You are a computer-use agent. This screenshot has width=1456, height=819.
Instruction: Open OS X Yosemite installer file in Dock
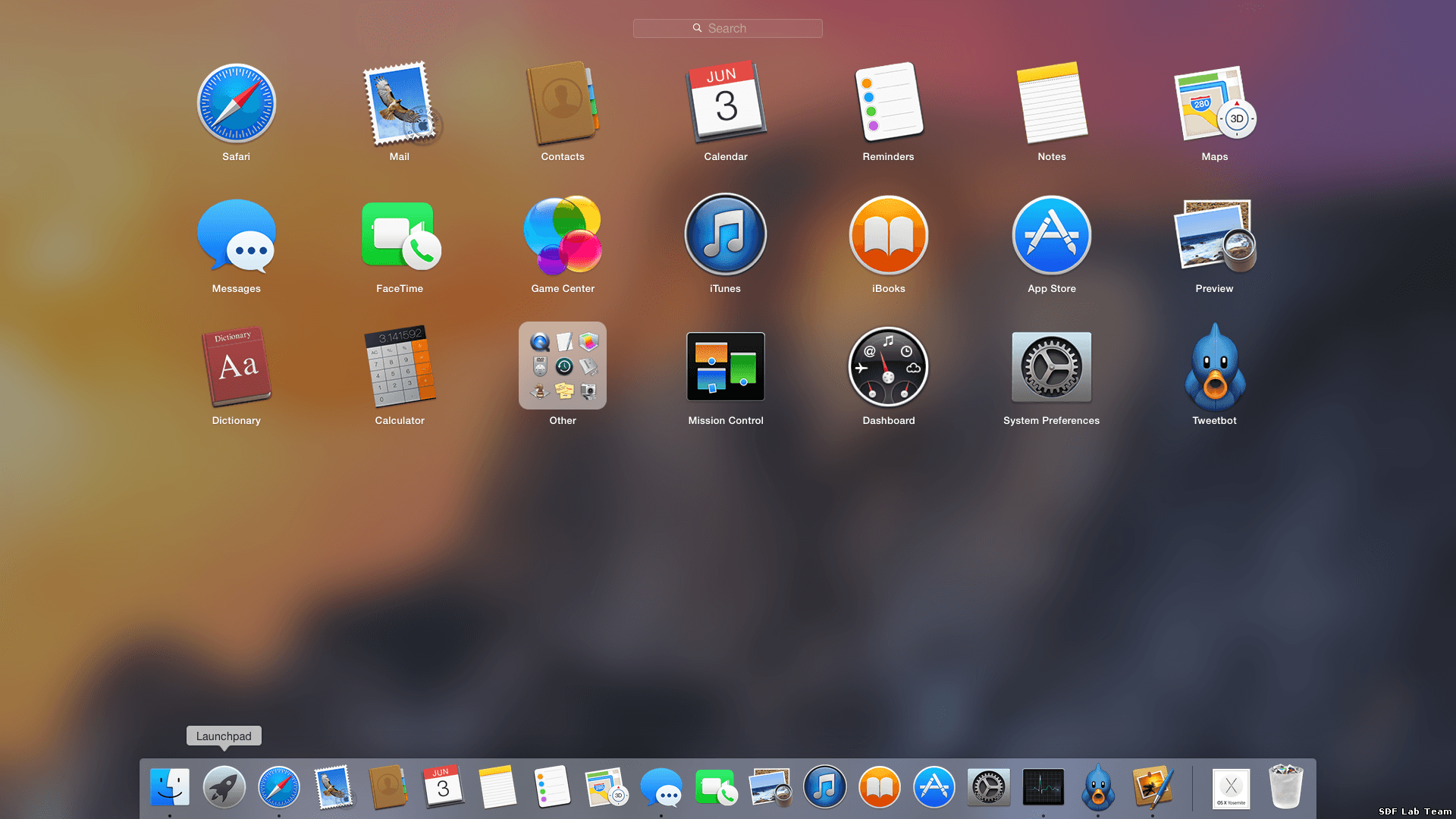(1232, 789)
